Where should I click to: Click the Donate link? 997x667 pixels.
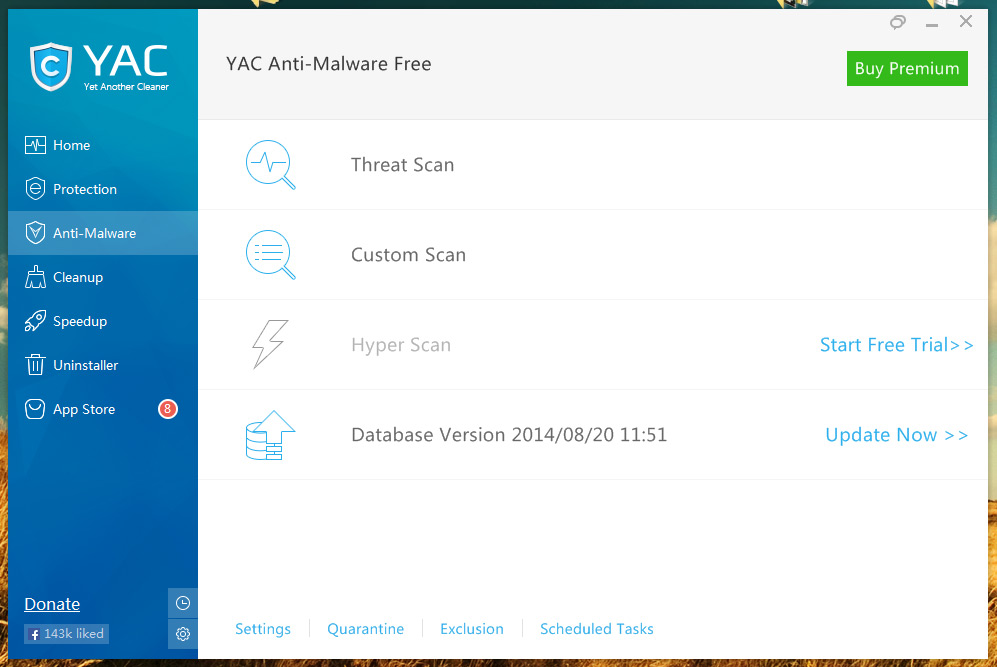[52, 604]
